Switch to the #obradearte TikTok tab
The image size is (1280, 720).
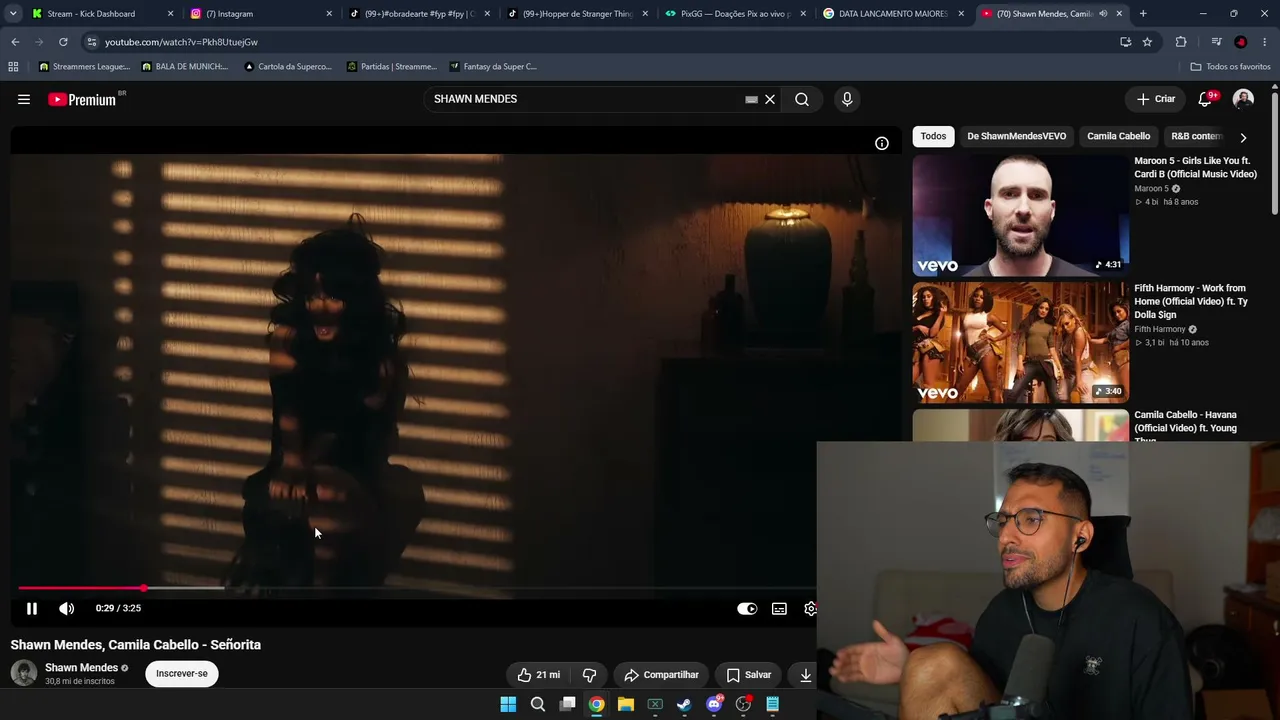point(419,14)
